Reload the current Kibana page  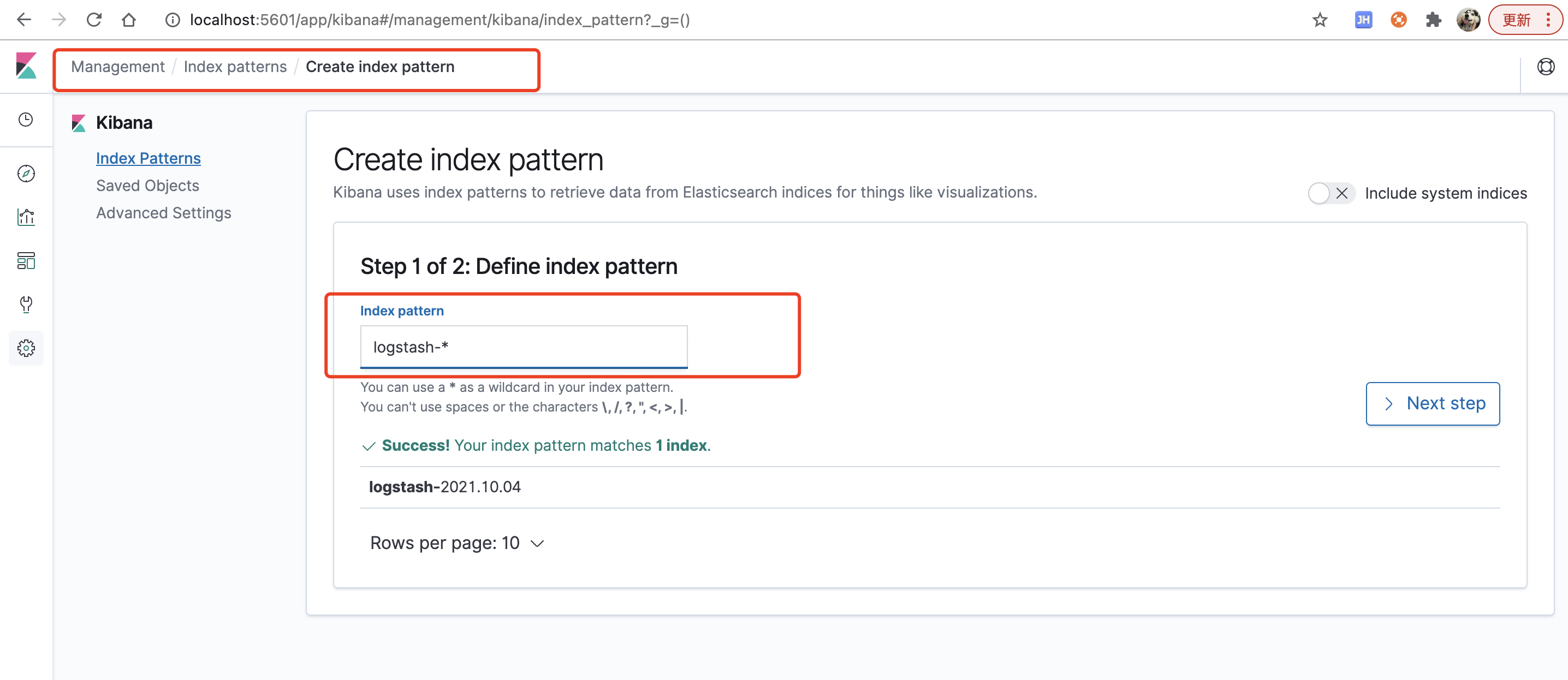click(94, 20)
